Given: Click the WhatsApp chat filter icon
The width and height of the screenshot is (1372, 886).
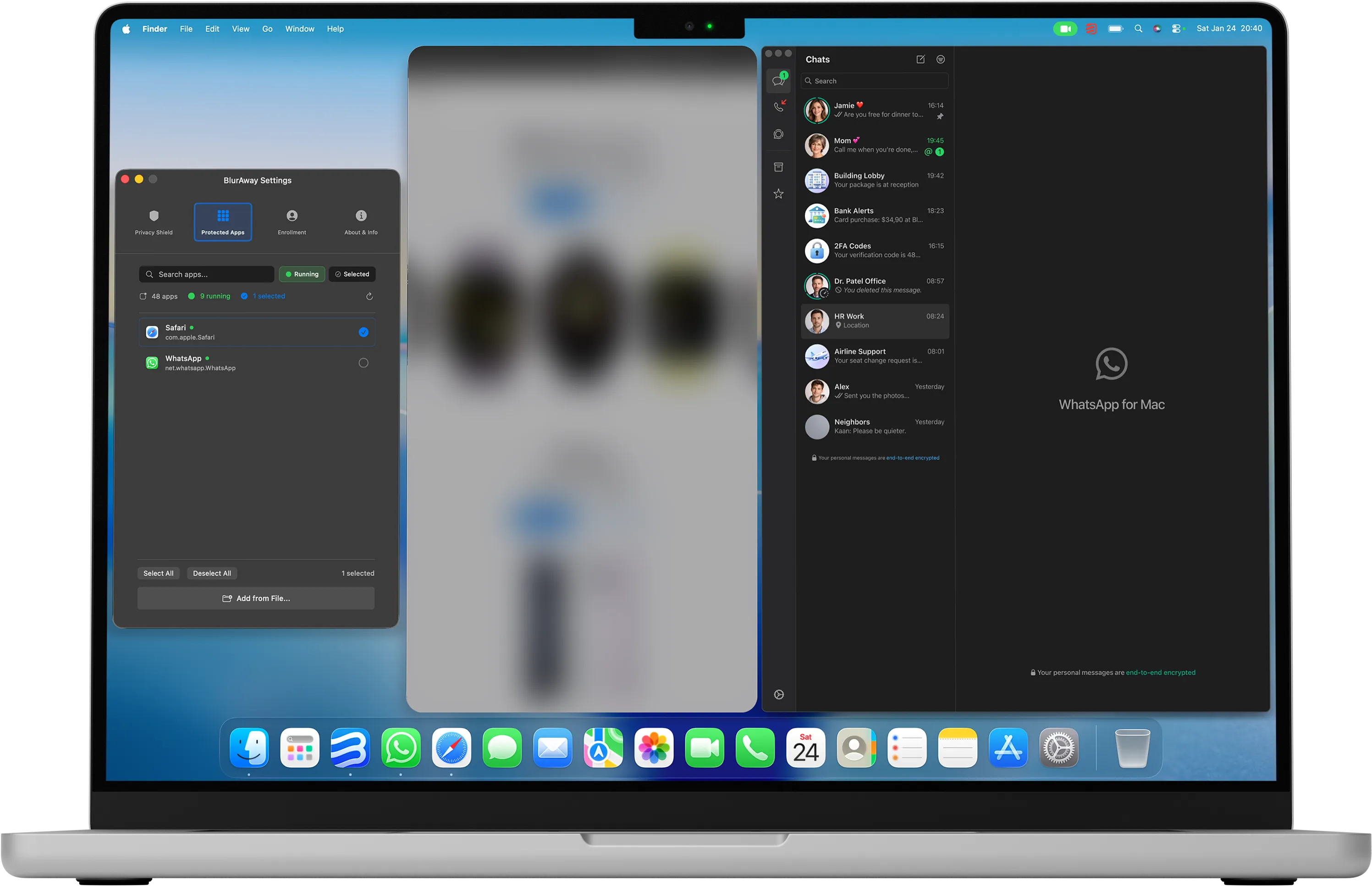Looking at the screenshot, I should coord(941,59).
